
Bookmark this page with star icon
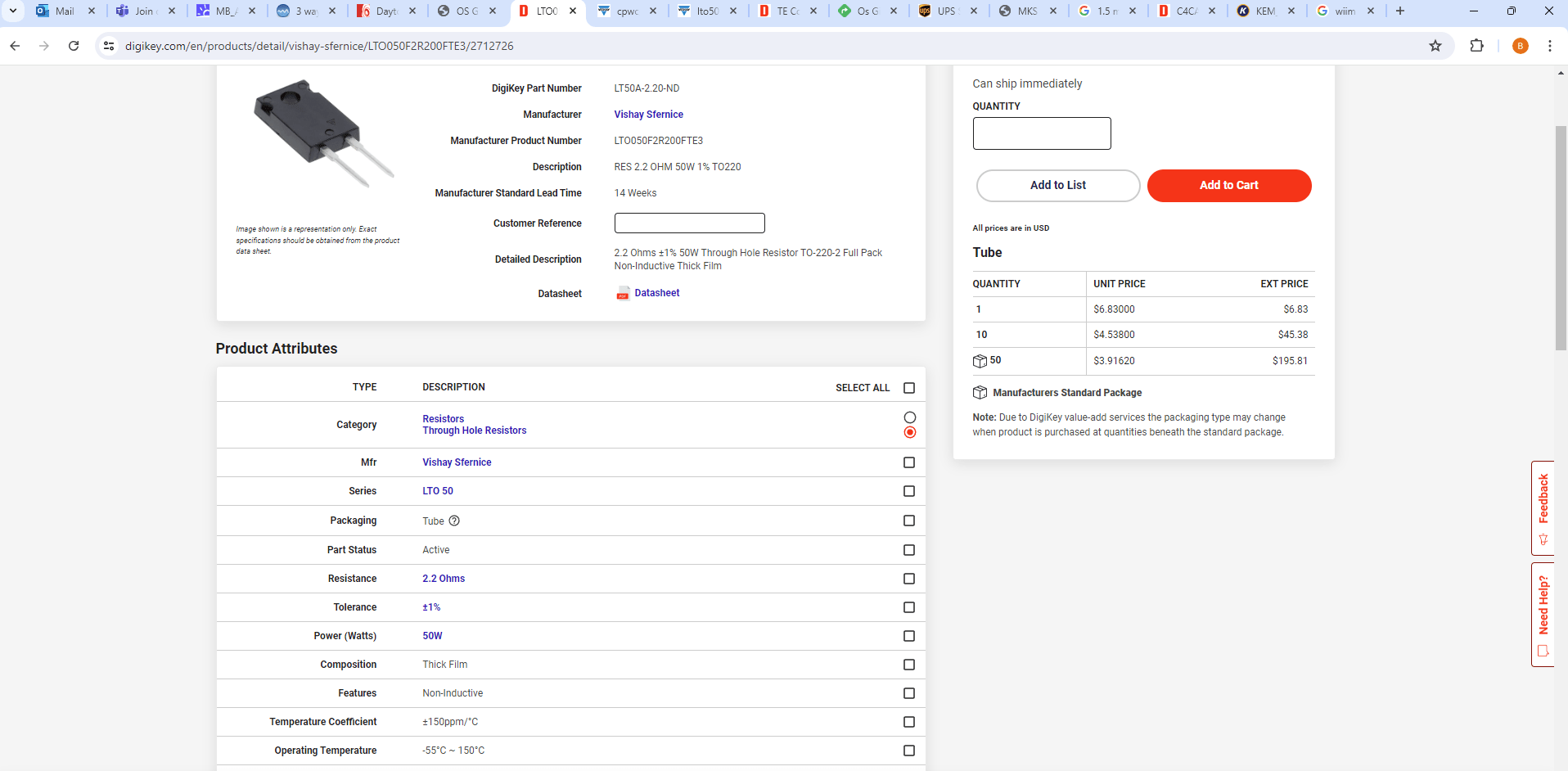point(1435,46)
